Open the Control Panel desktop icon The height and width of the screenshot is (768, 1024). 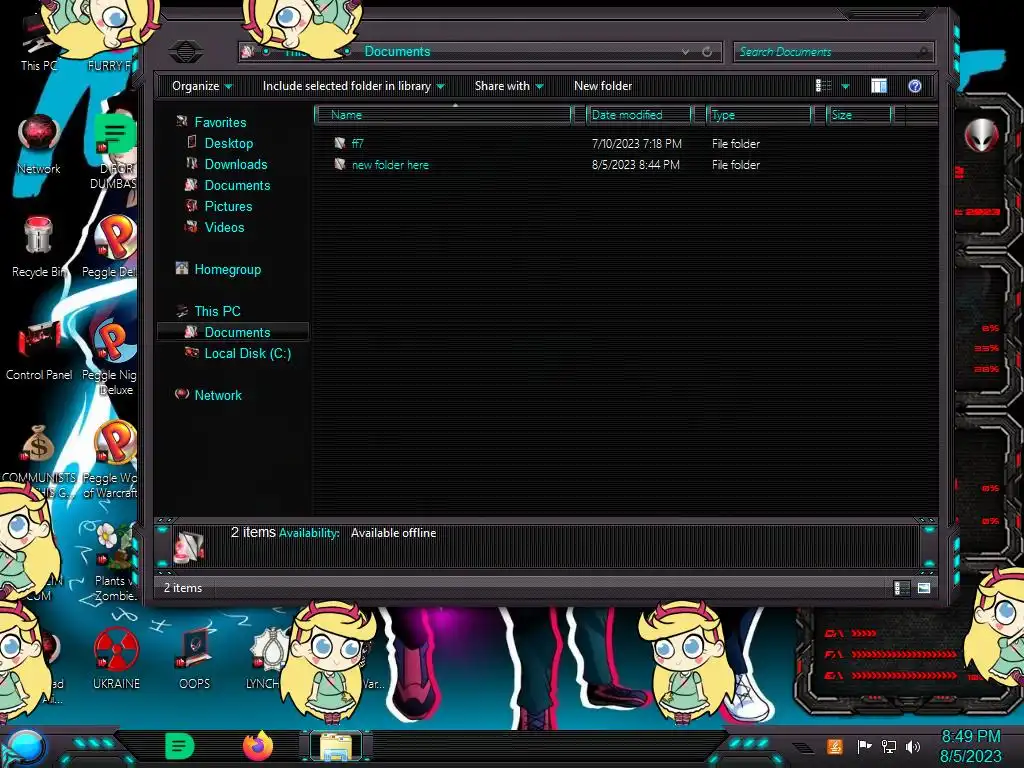click(x=39, y=350)
